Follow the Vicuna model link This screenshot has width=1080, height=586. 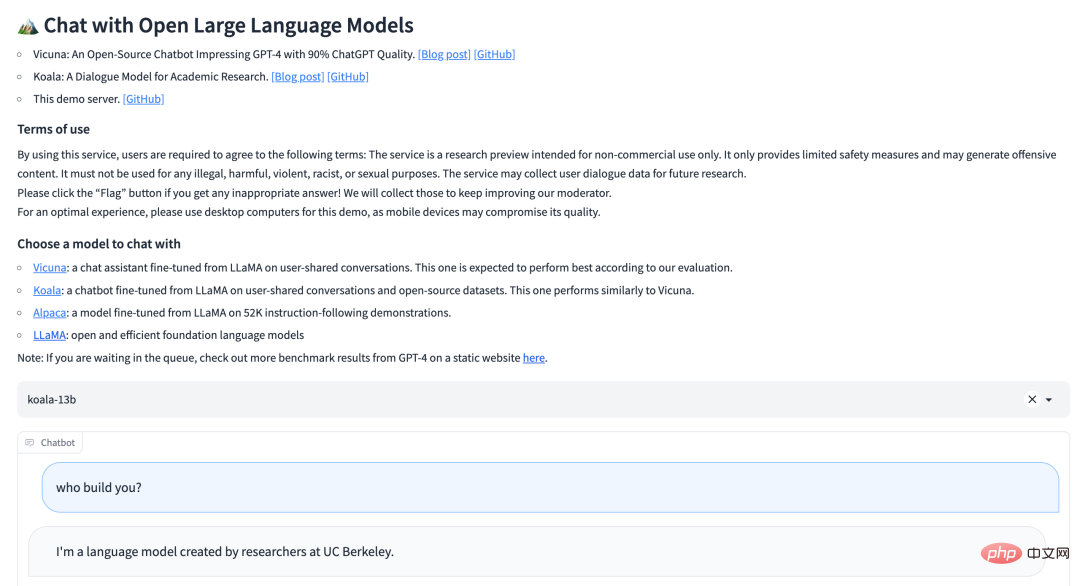pyautogui.click(x=50, y=268)
